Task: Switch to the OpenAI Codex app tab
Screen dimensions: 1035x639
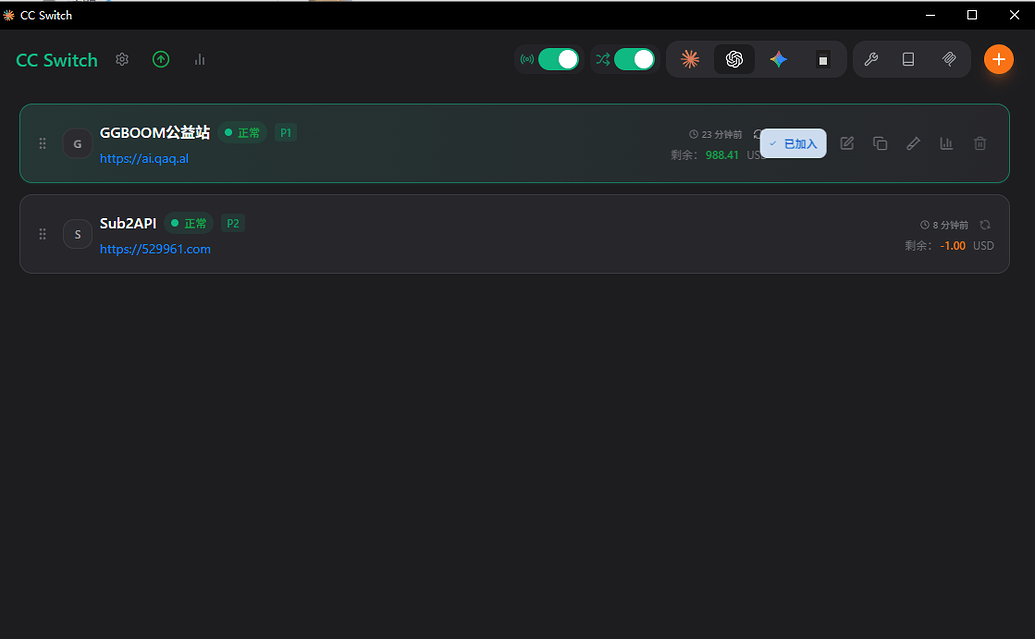Action: (x=734, y=59)
